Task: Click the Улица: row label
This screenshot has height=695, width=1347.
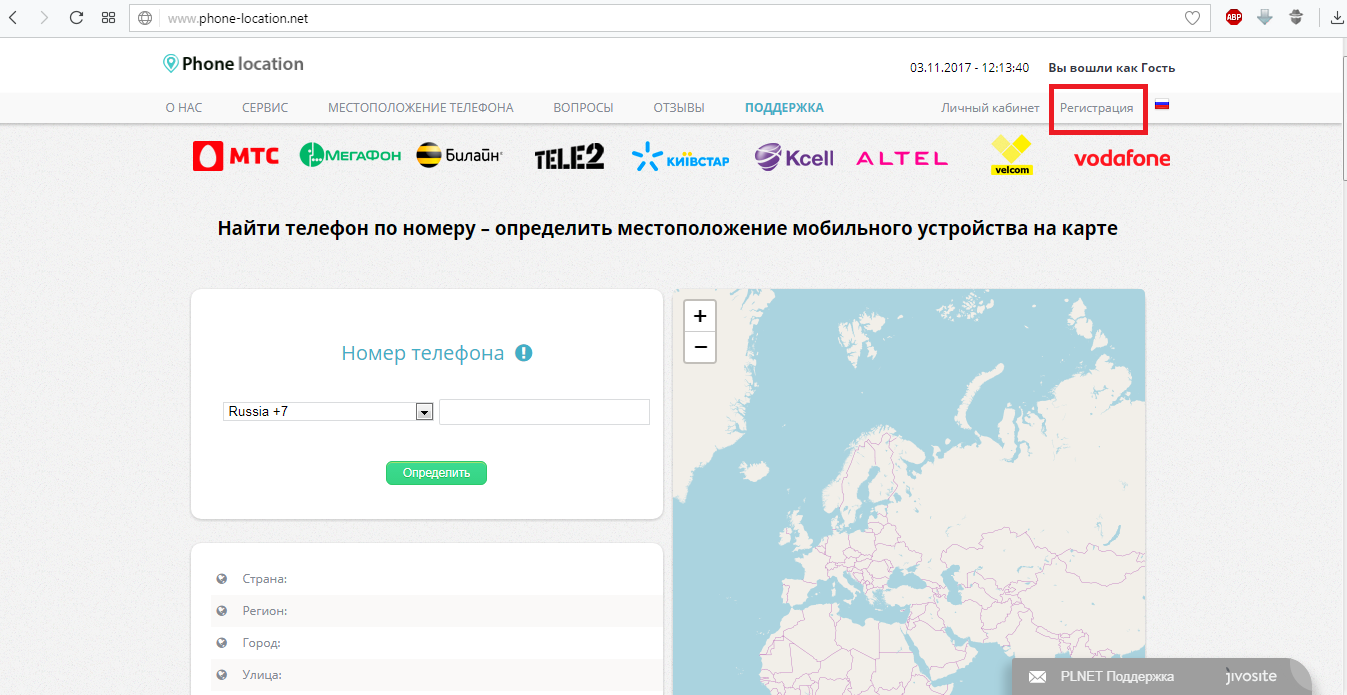Action: coord(262,675)
